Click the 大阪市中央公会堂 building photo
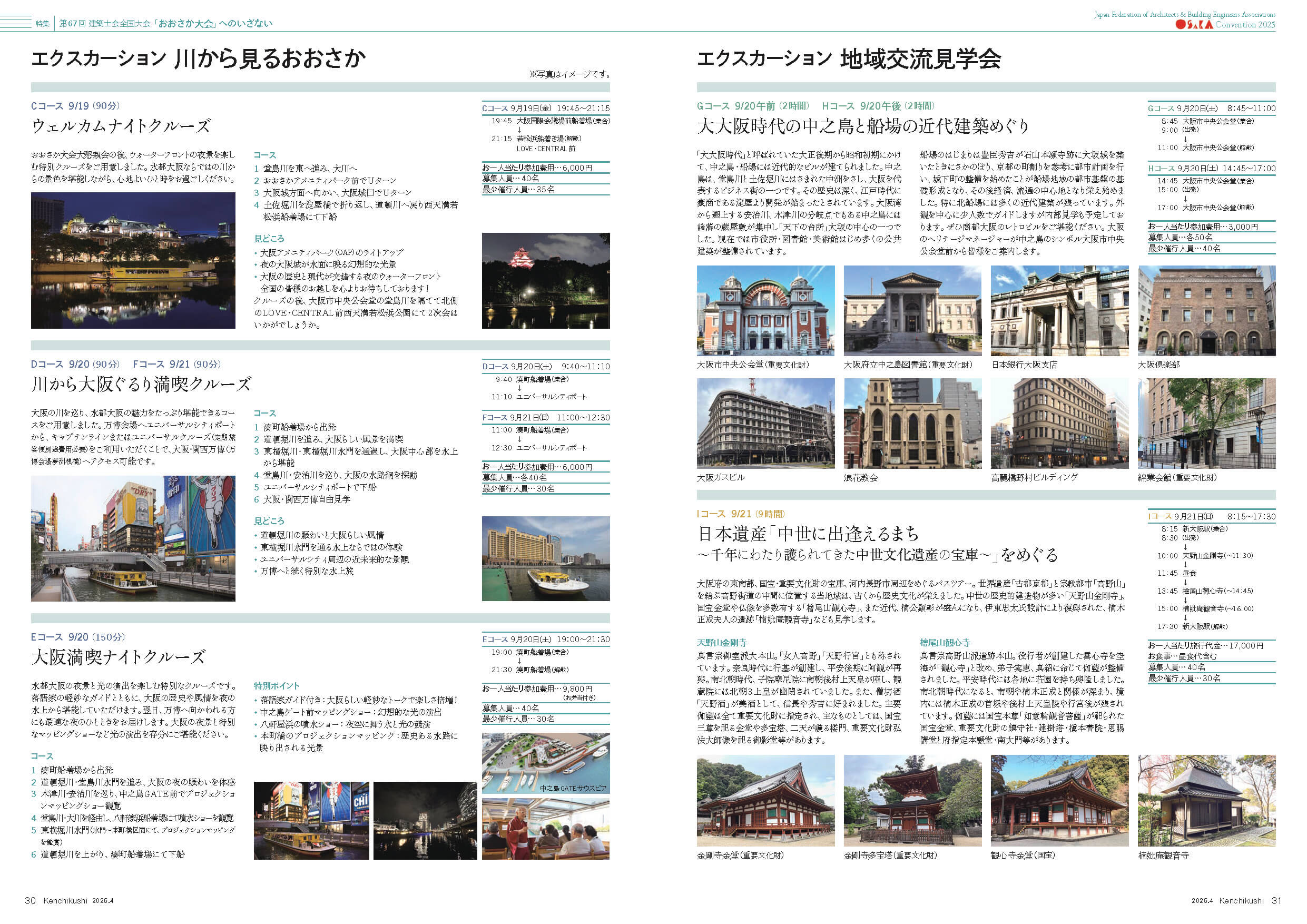This screenshot has height=924, width=1307. click(x=765, y=310)
